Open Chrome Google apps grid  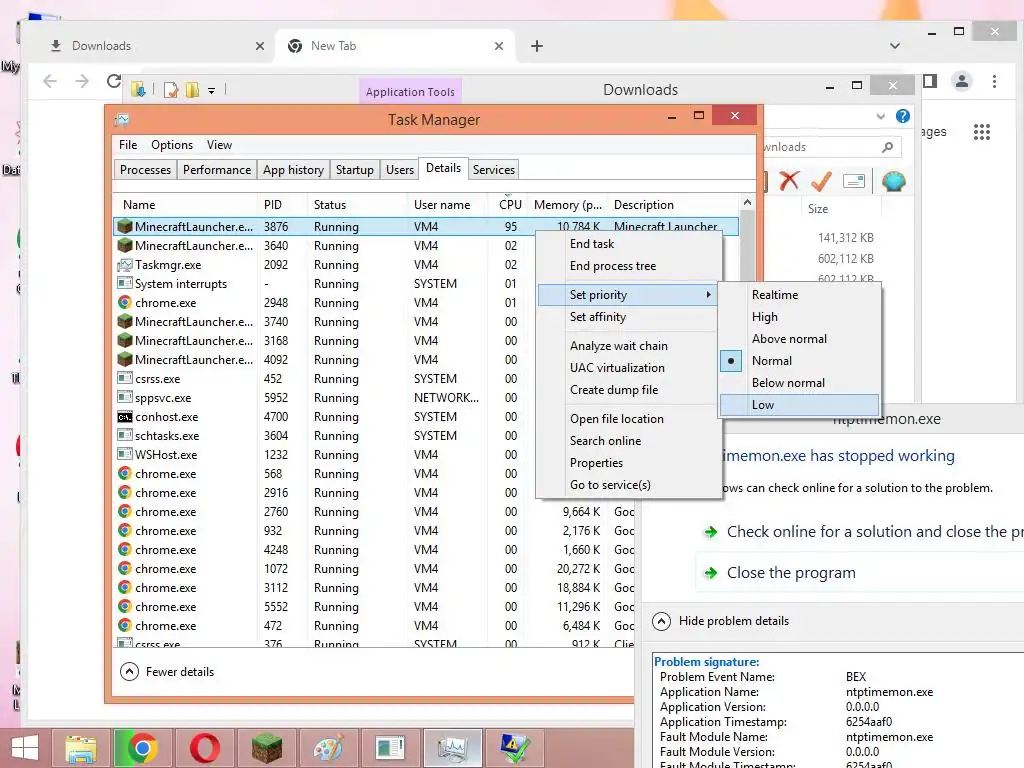(x=982, y=132)
